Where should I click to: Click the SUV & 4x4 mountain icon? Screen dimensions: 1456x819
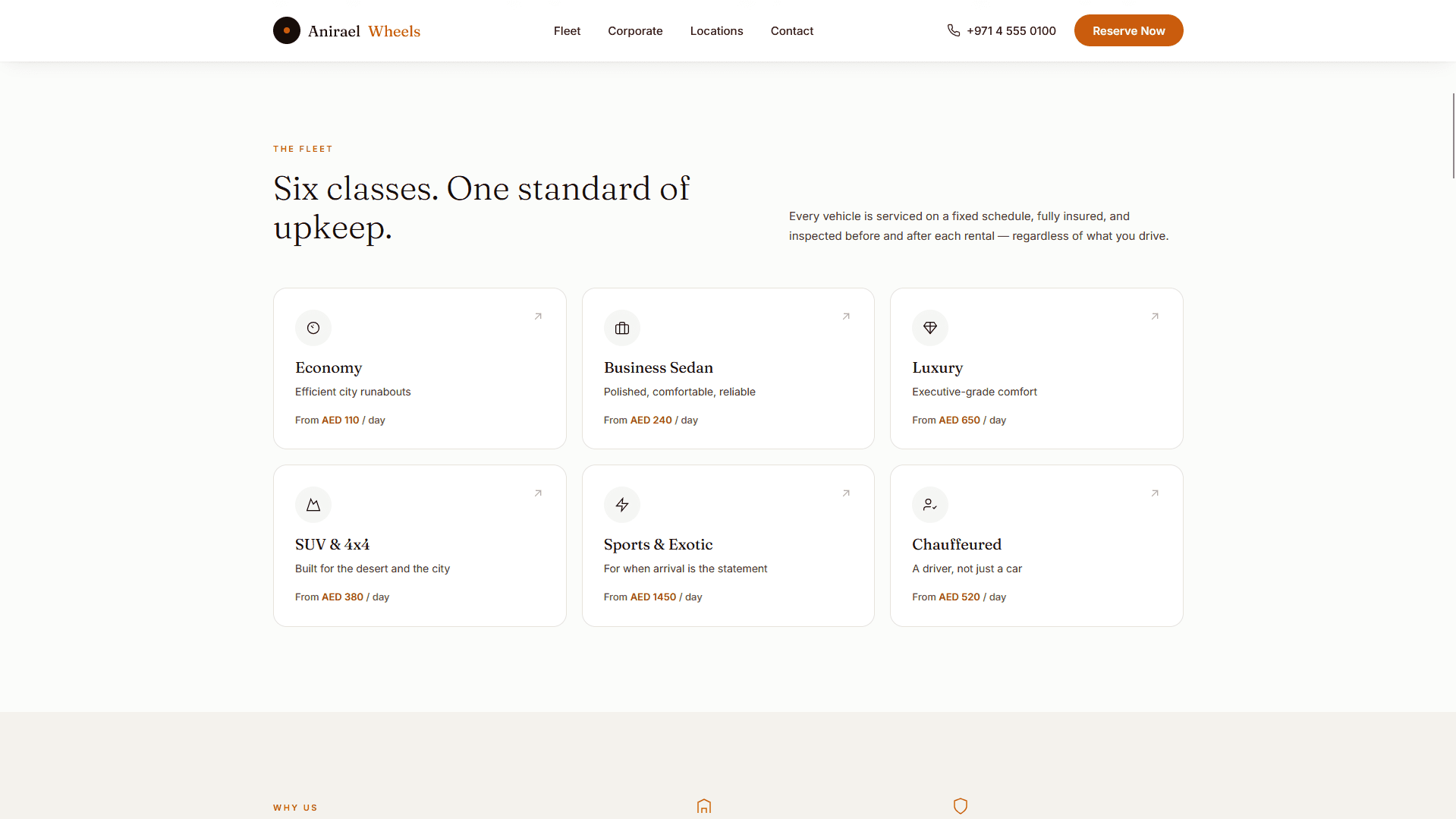pos(313,505)
